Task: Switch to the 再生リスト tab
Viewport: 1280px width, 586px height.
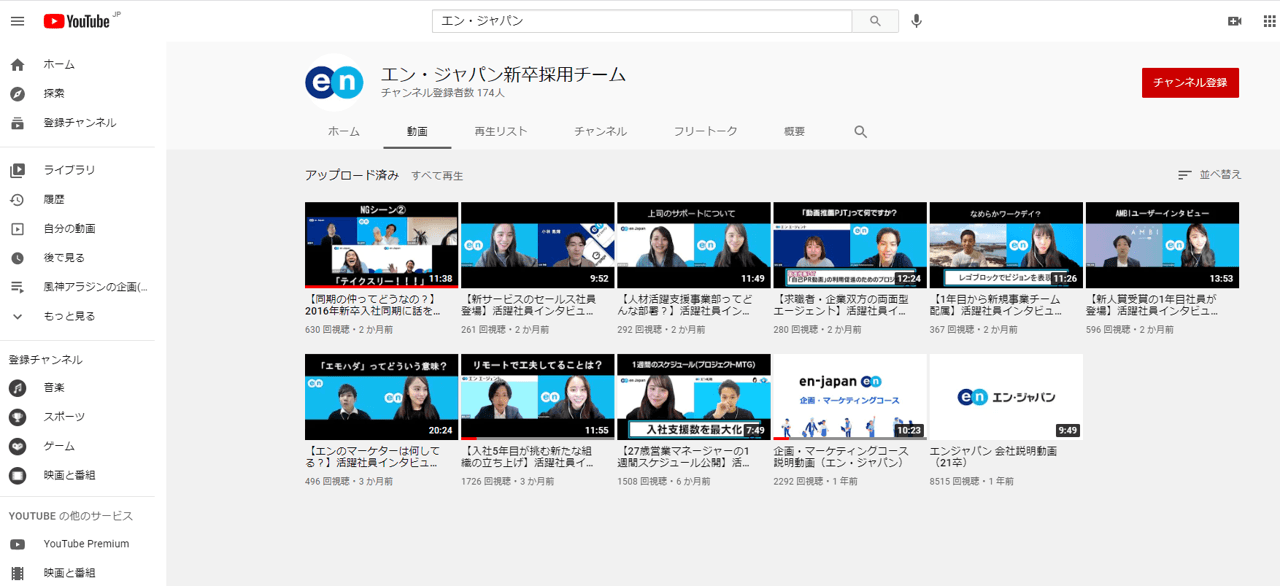Action: coord(500,132)
